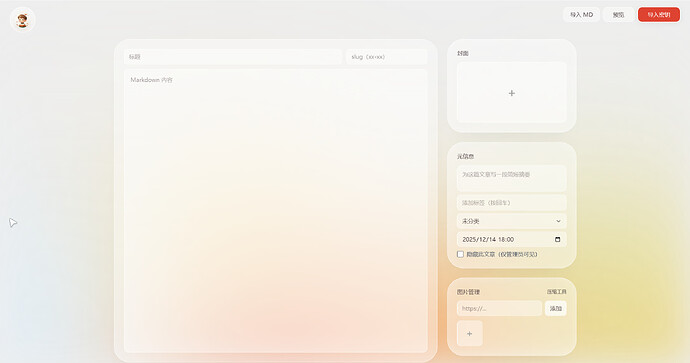The image size is (690, 363).
Task: Click the 压缩工具 link in image manager
Action: 557,292
